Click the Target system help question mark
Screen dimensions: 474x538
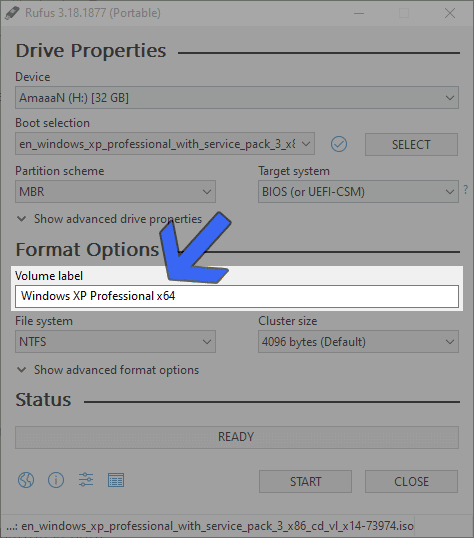tap(466, 189)
